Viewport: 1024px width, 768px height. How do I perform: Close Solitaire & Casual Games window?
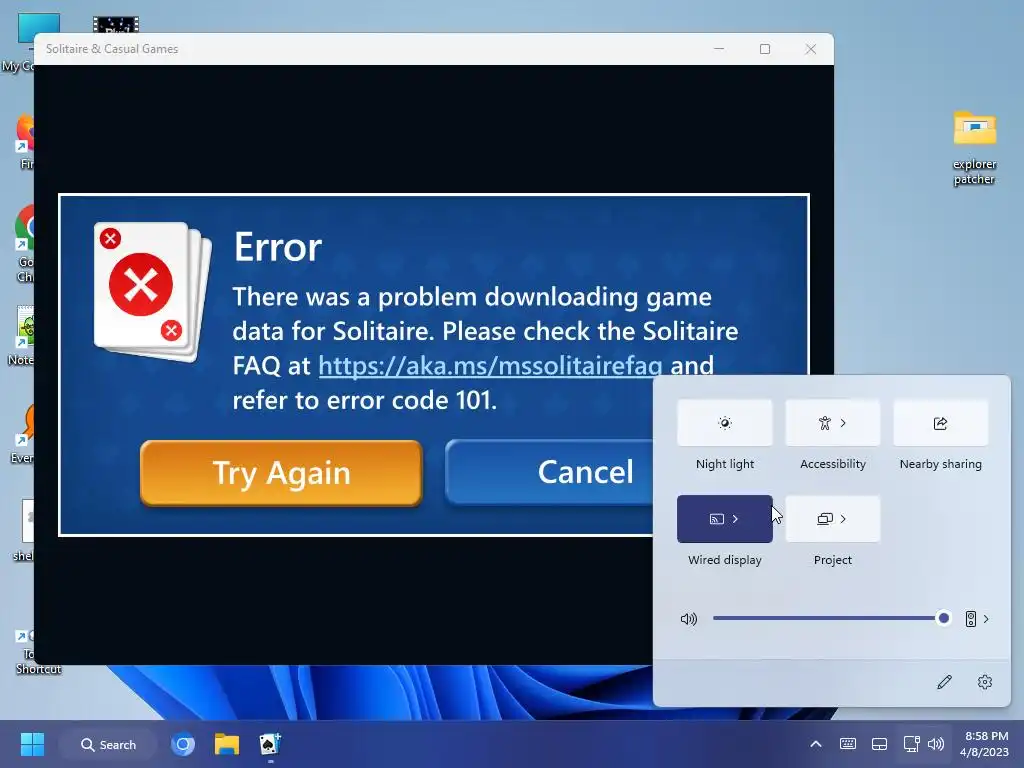pyautogui.click(x=810, y=49)
